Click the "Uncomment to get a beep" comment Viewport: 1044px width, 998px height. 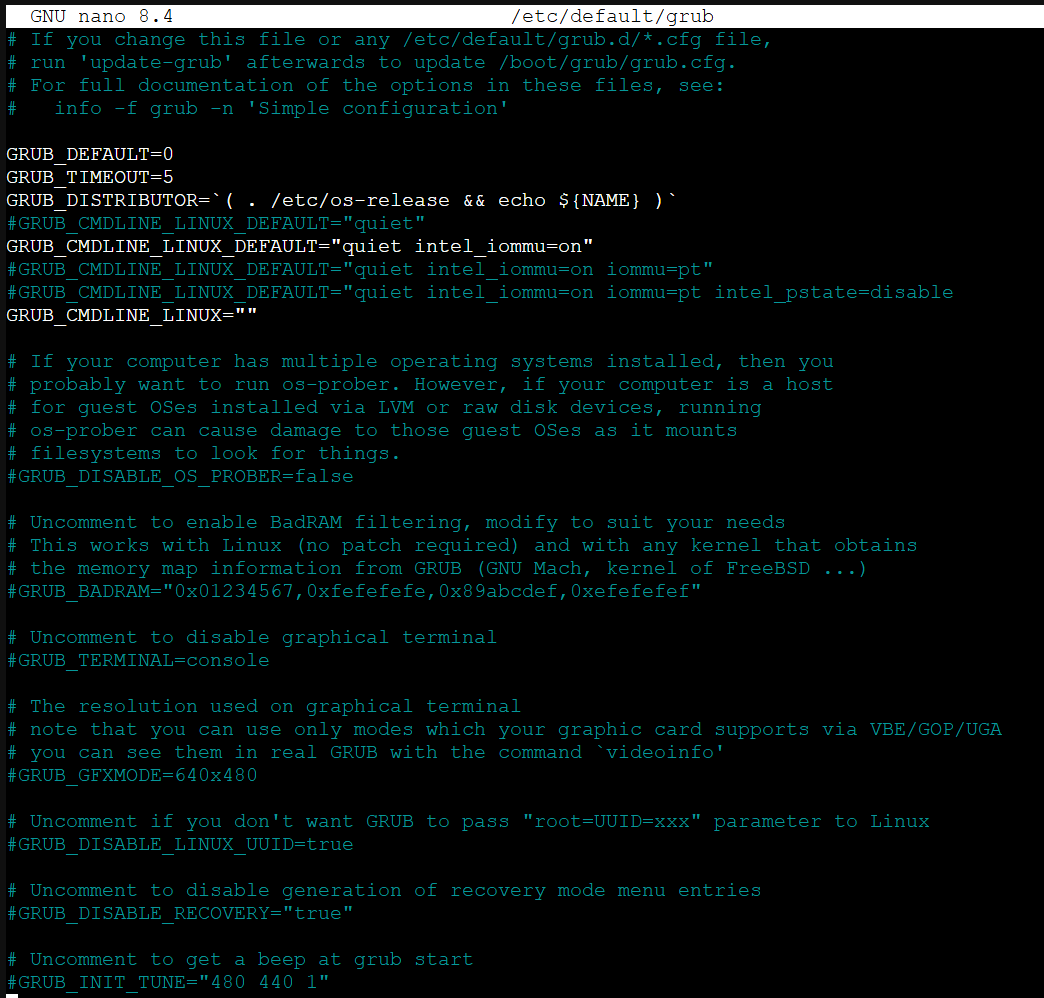click(240, 959)
